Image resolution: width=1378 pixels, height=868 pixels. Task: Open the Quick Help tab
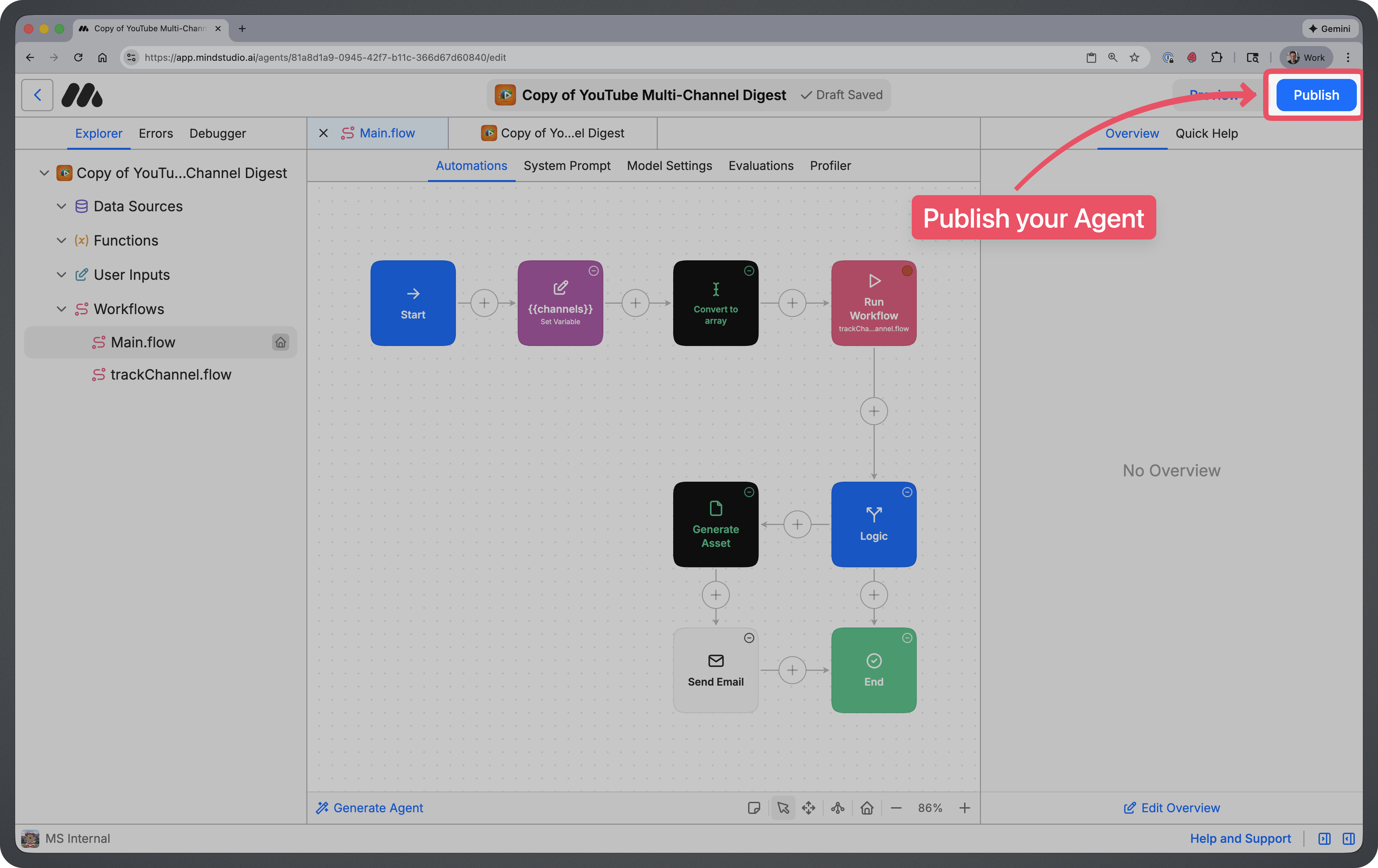click(1207, 133)
